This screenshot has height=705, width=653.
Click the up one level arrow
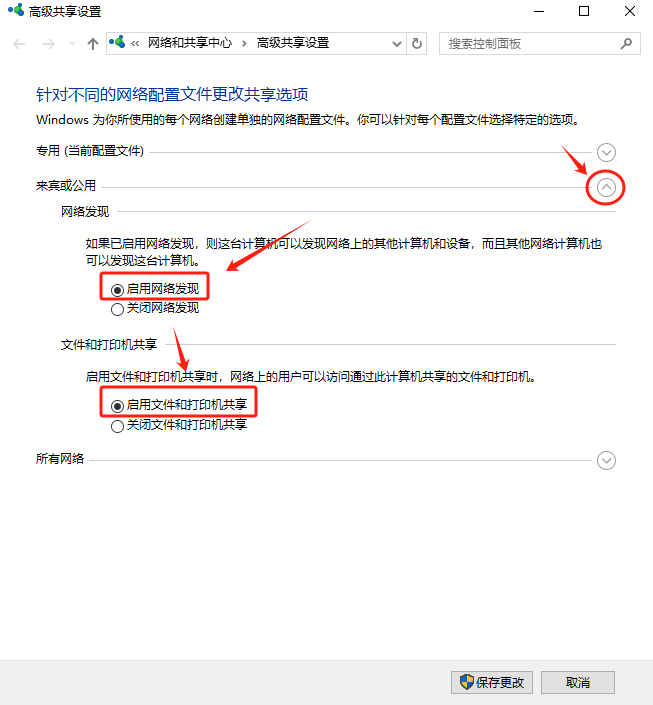[x=93, y=44]
